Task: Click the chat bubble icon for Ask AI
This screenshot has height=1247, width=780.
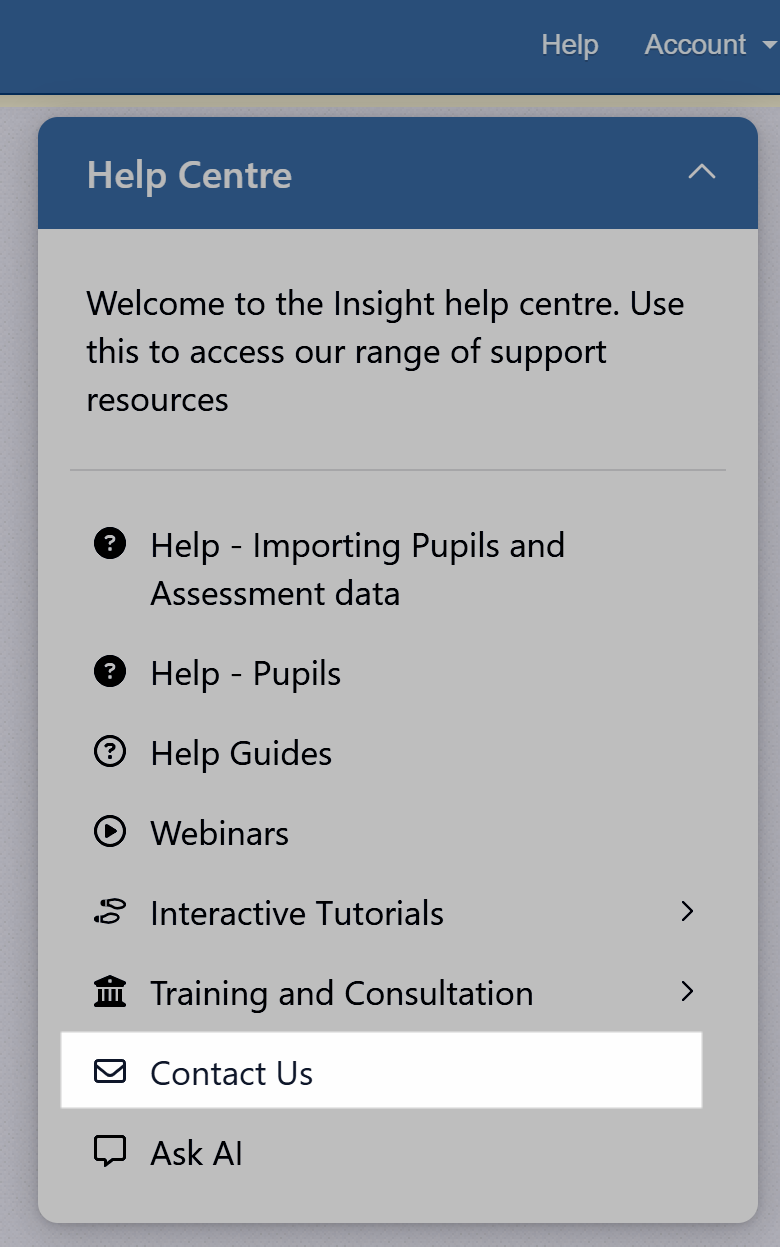Action: point(109,1152)
